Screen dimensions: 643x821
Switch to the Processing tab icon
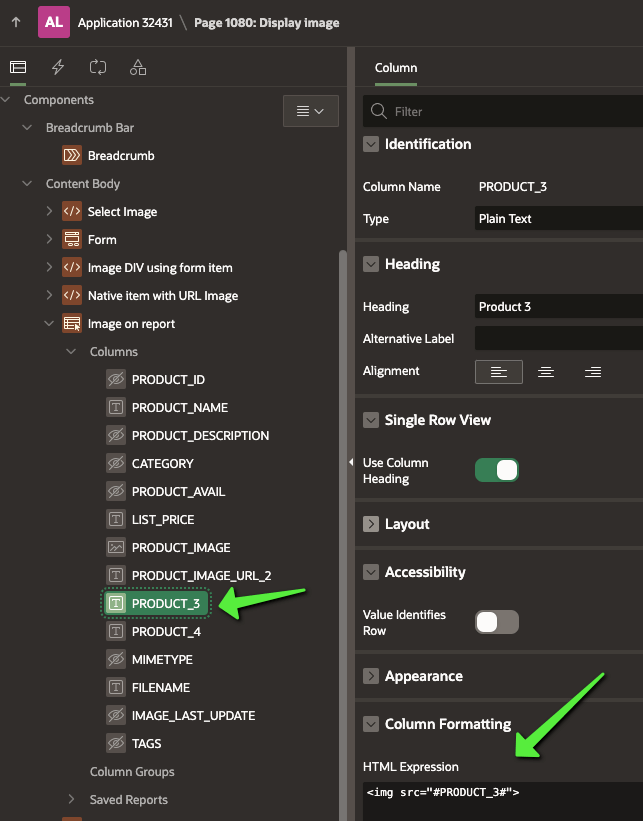tap(97, 67)
